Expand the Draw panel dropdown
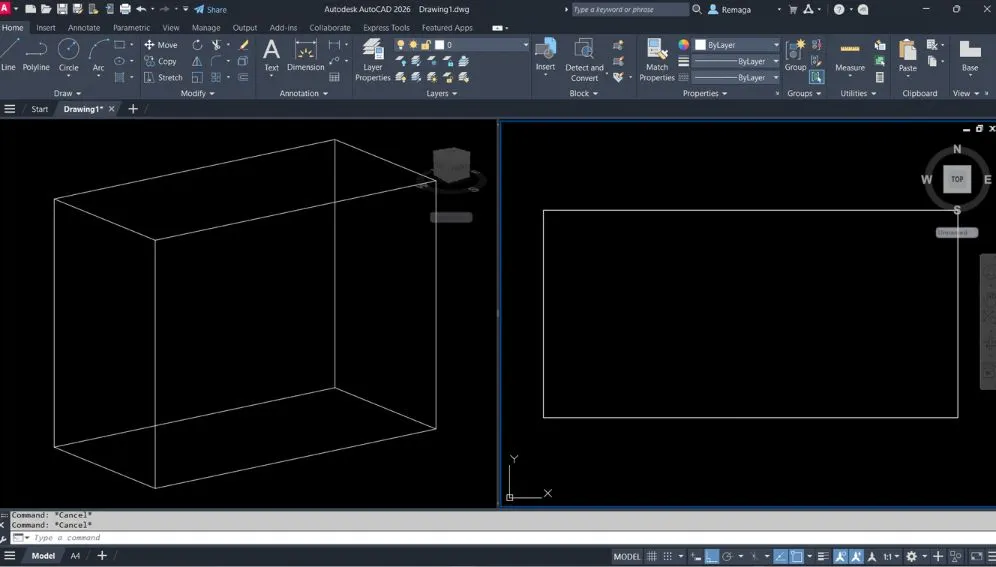The height and width of the screenshot is (567, 996). (x=68, y=93)
